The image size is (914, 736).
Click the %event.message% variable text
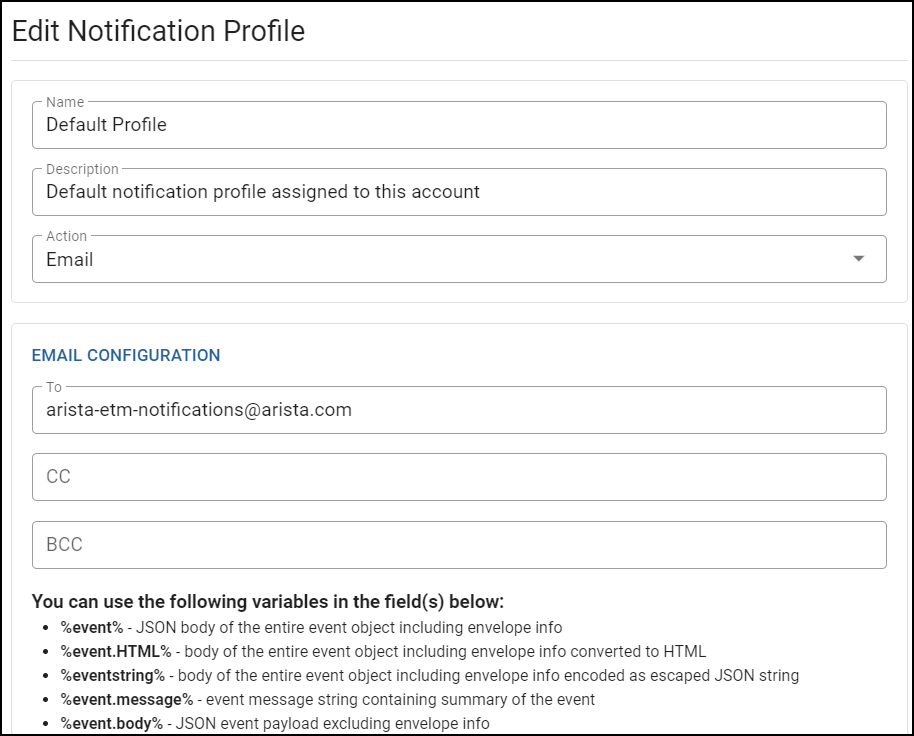126,699
